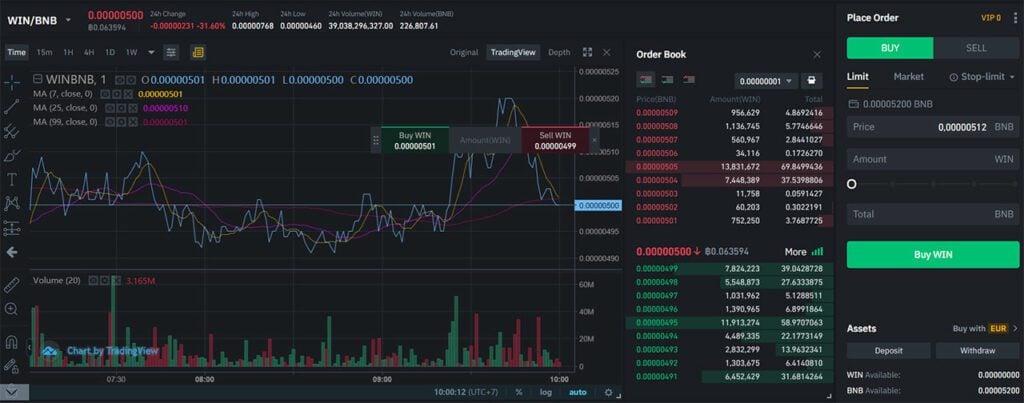The height and width of the screenshot is (403, 1024).
Task: Click the More link in order book
Action: (x=795, y=251)
